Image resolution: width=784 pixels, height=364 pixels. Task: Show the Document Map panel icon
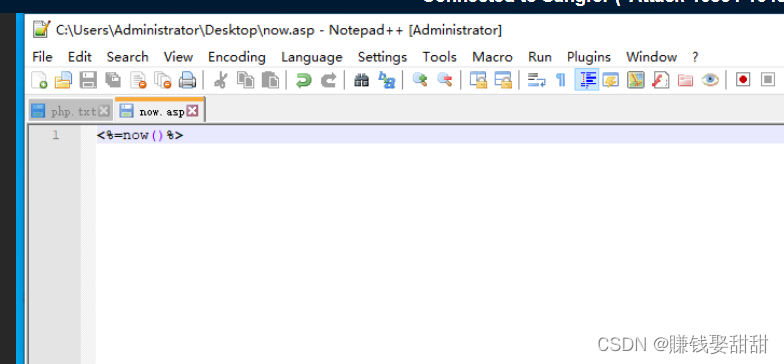tap(636, 80)
